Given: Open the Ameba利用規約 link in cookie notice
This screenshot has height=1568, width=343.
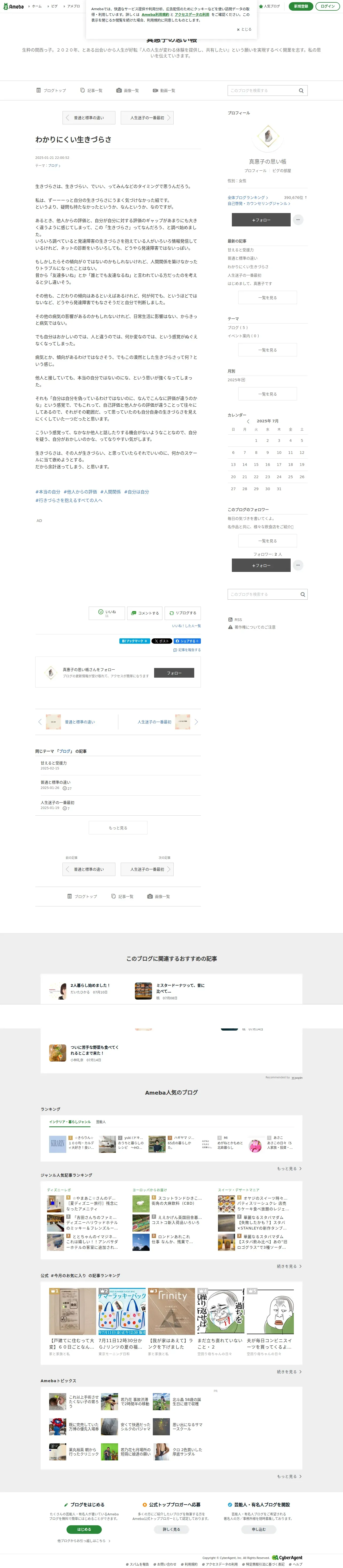Looking at the screenshot, I should 155,15.
